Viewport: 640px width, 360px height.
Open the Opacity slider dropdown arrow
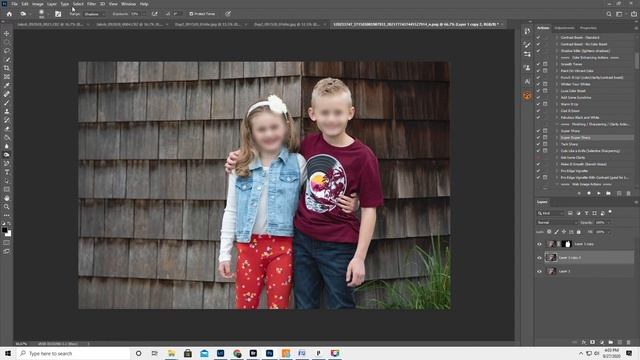click(608, 222)
